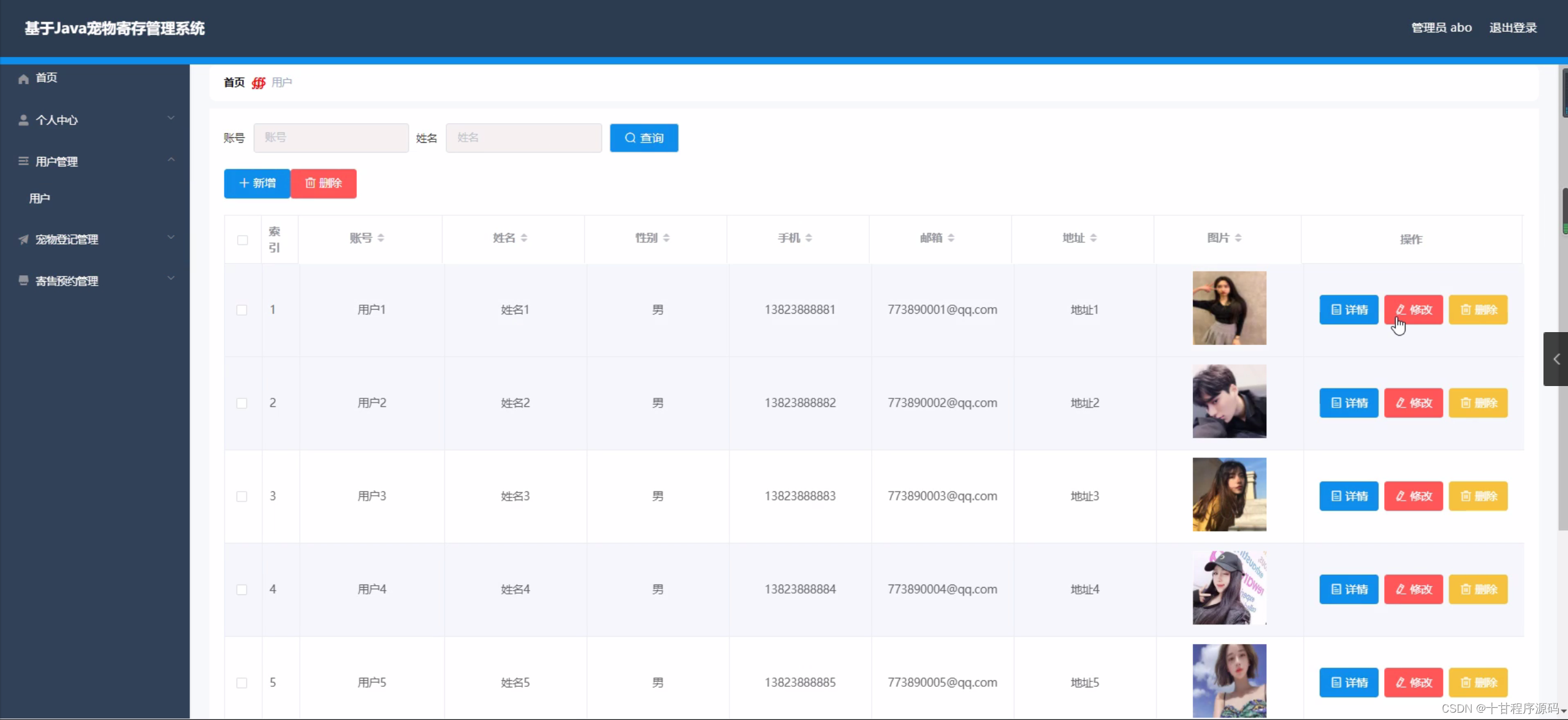
Task: Expand the 宠物登记管理 menu
Action: point(171,238)
